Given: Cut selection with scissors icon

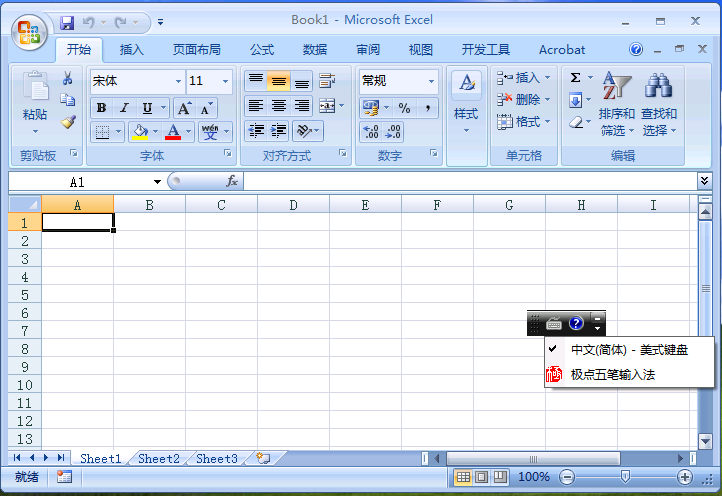Looking at the screenshot, I should (x=68, y=78).
